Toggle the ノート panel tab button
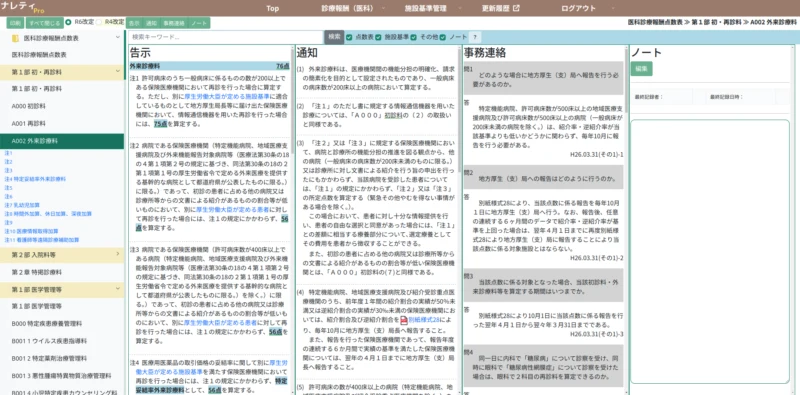This screenshot has width=800, height=395. [199, 23]
